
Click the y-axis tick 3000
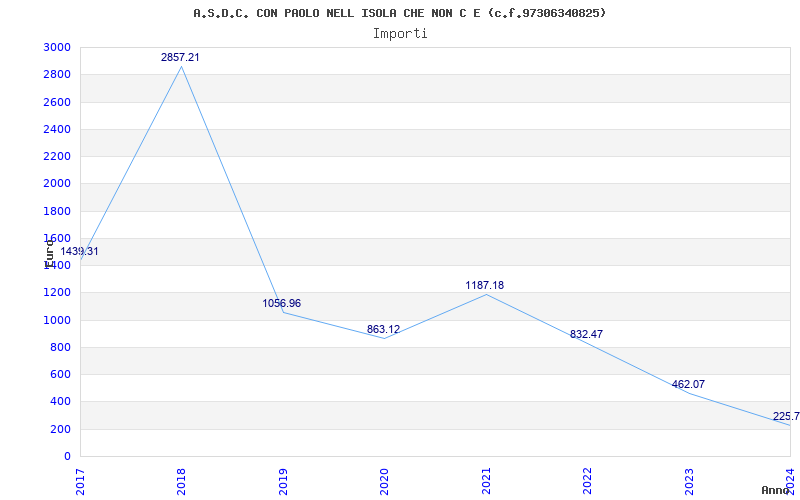point(57,47)
